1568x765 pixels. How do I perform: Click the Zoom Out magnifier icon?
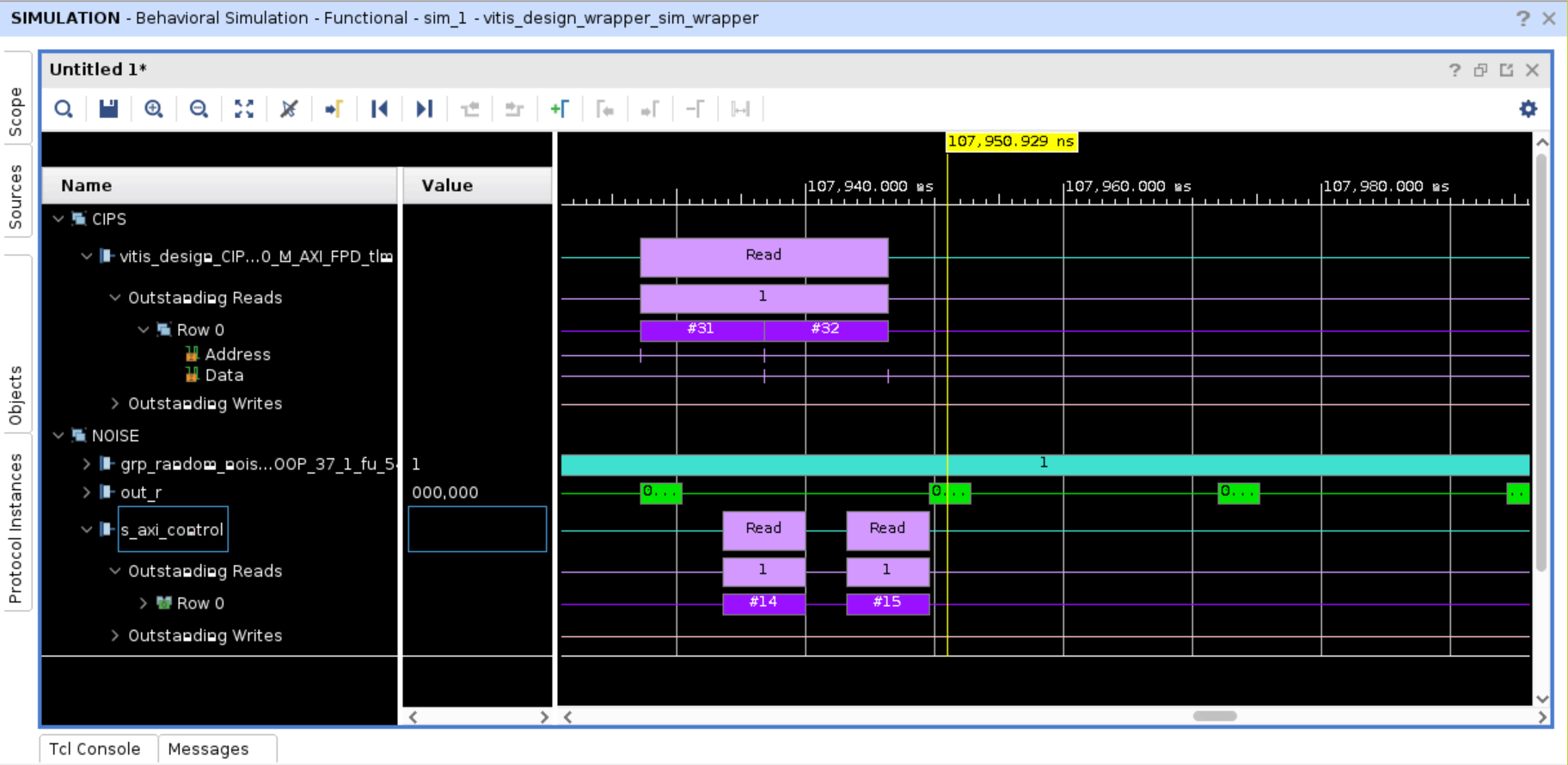[199, 109]
